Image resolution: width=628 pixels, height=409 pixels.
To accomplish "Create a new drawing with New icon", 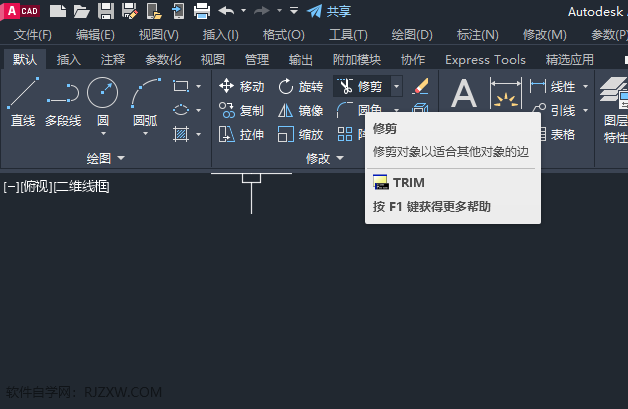I will [x=58, y=11].
